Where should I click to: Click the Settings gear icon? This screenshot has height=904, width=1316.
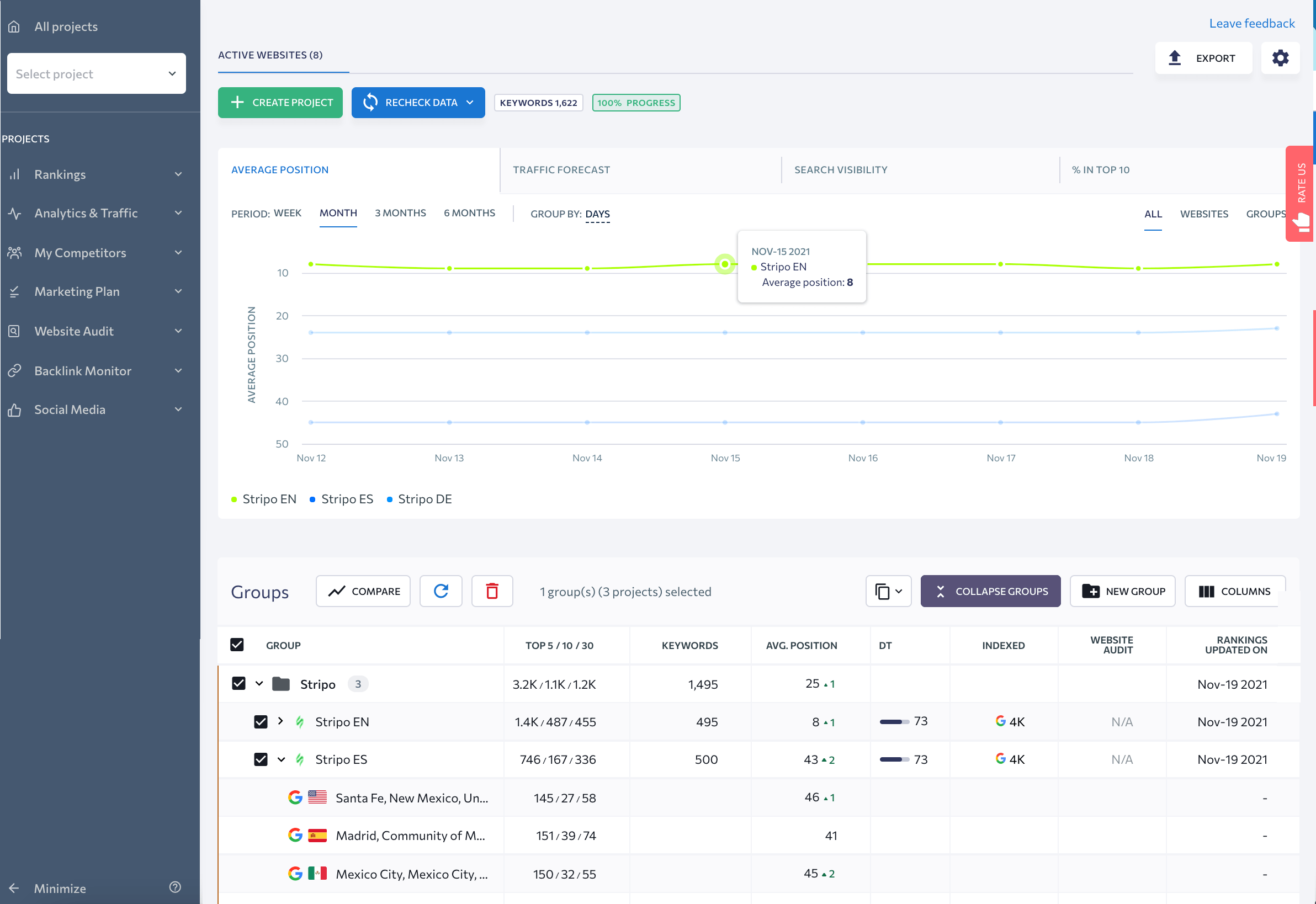tap(1282, 58)
